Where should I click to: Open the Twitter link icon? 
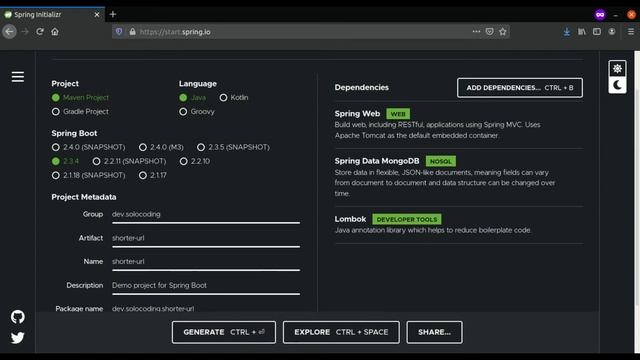tap(18, 338)
